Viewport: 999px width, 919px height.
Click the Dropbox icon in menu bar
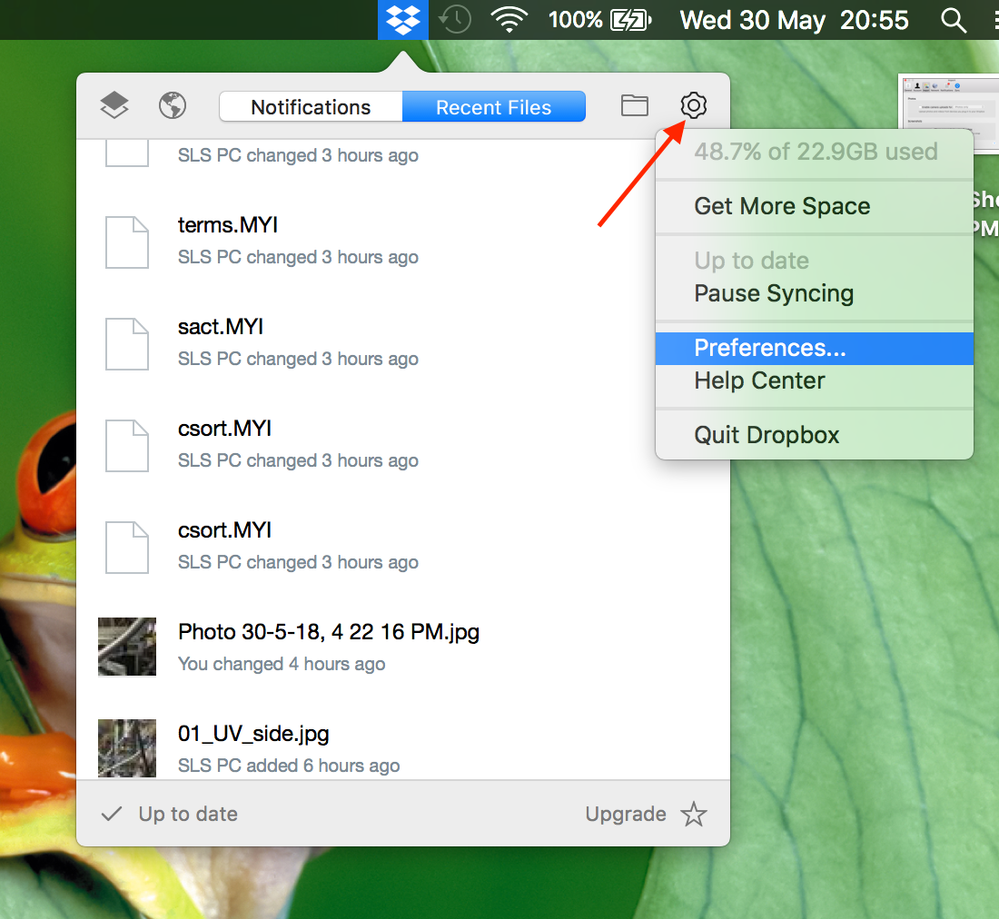coord(403,20)
